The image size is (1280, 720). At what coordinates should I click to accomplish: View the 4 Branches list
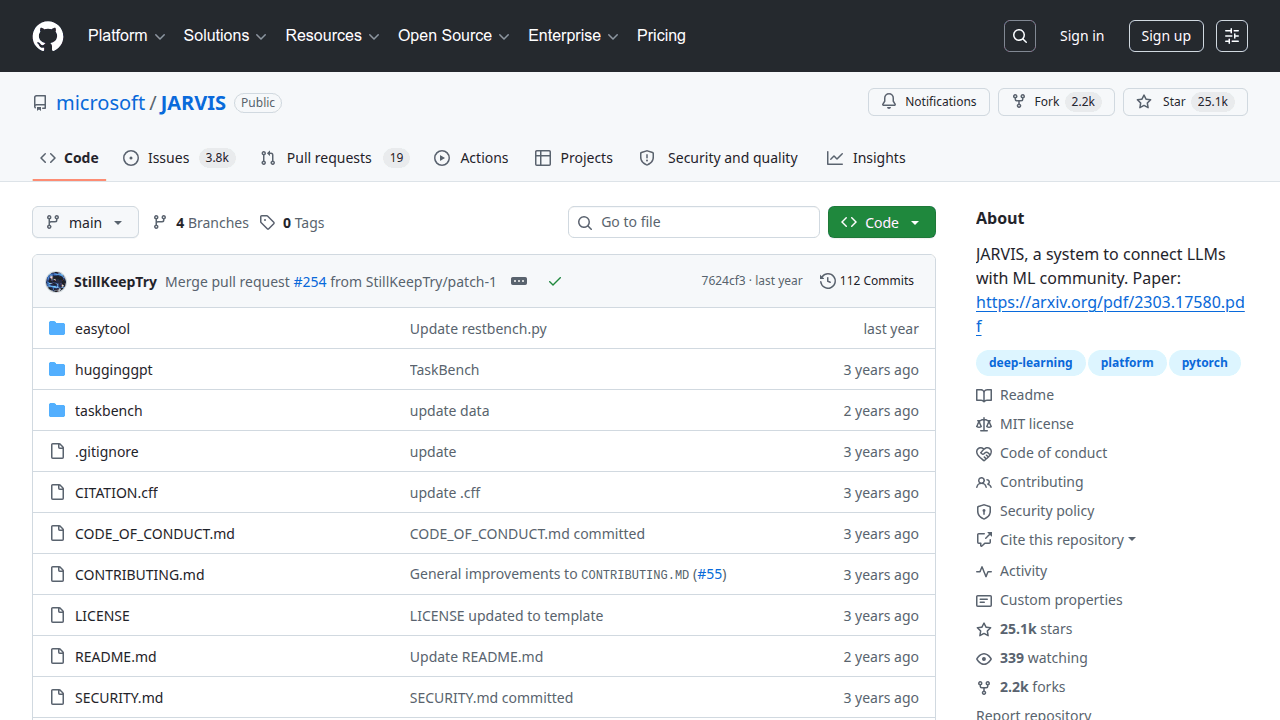200,223
